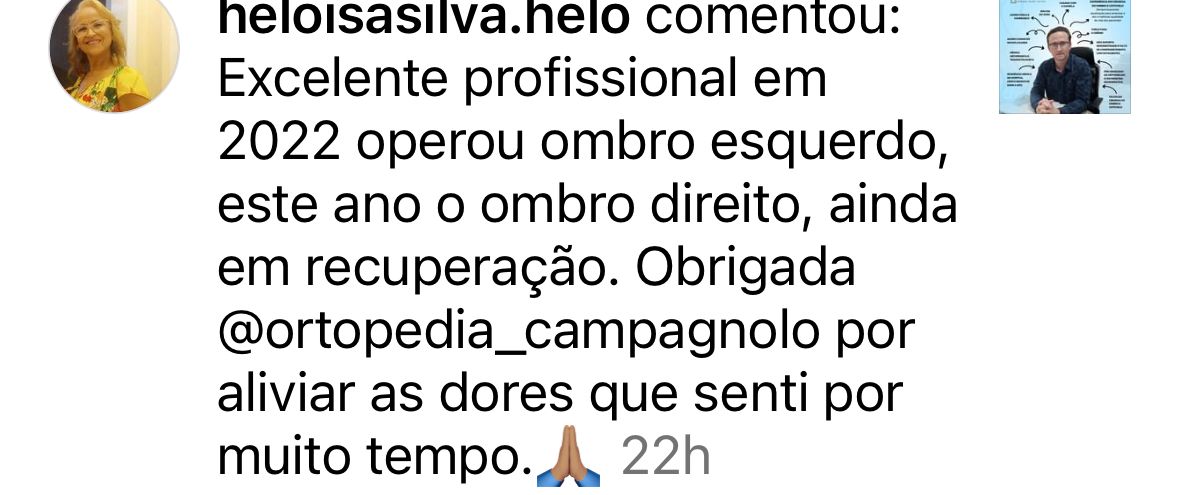Tap 'em recuperação. Obrigada' line

537,269
